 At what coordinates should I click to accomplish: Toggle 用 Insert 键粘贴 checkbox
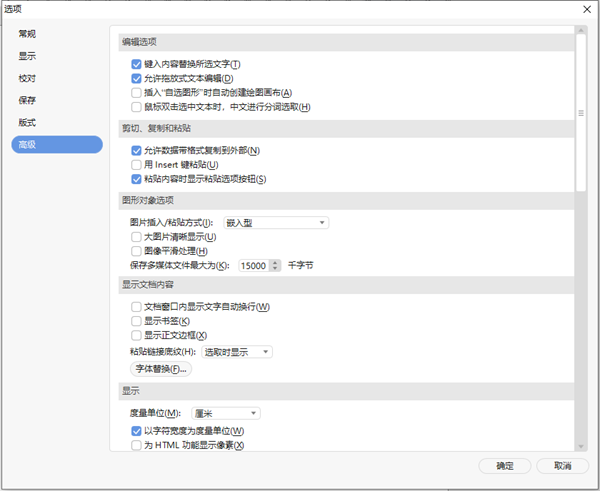(x=136, y=164)
